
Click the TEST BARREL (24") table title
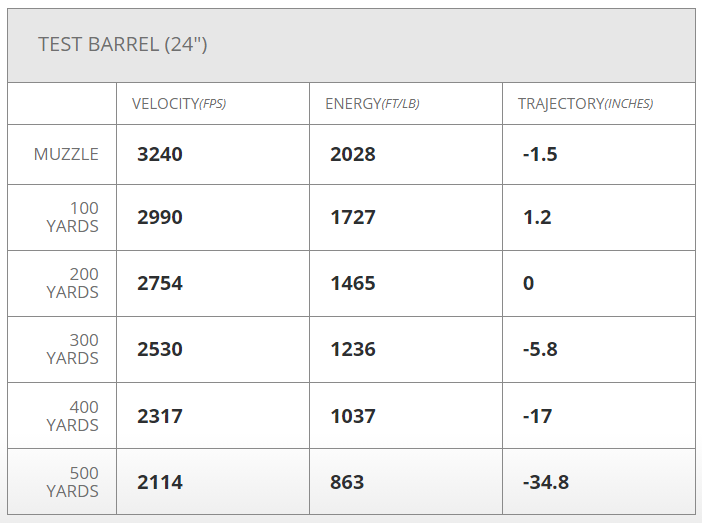[123, 45]
